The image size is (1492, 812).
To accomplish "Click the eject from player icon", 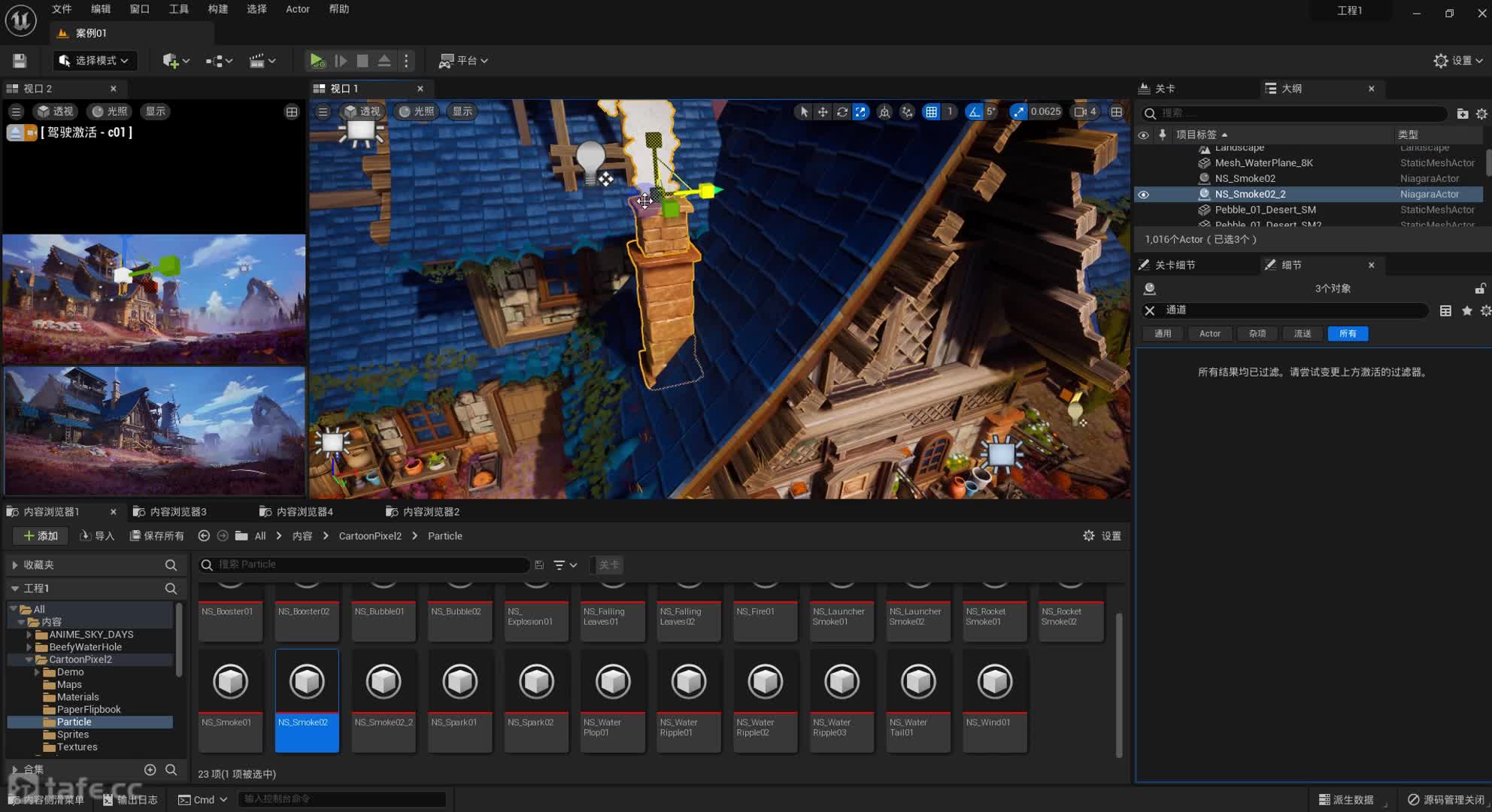I will coord(384,61).
